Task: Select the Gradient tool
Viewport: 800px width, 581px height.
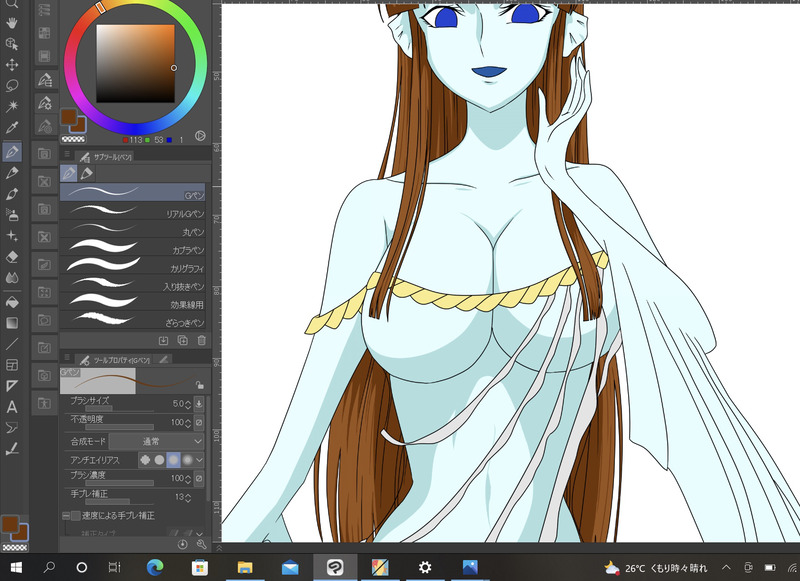Action: 12,323
